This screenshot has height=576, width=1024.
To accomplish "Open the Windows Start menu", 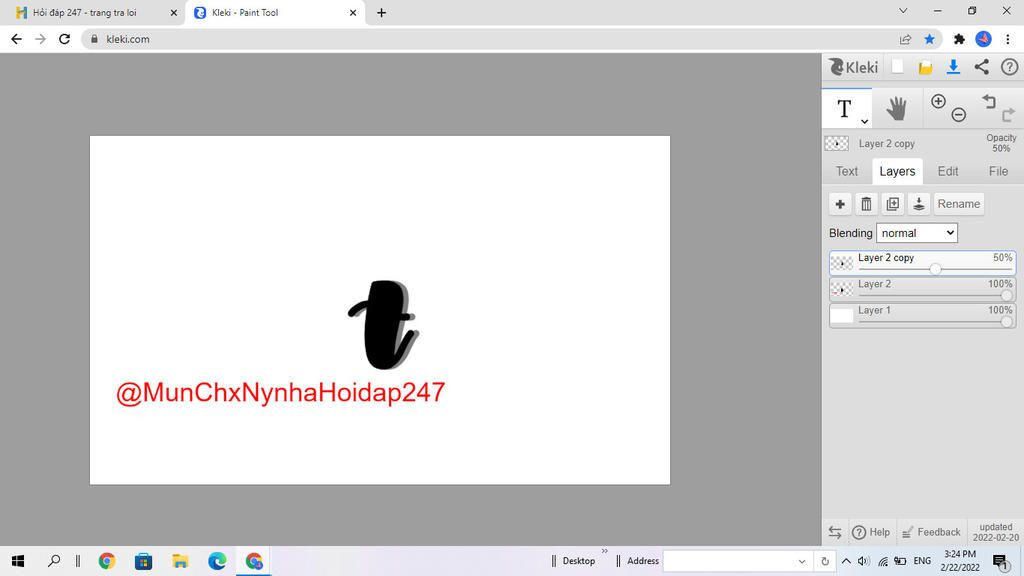I will (x=18, y=560).
